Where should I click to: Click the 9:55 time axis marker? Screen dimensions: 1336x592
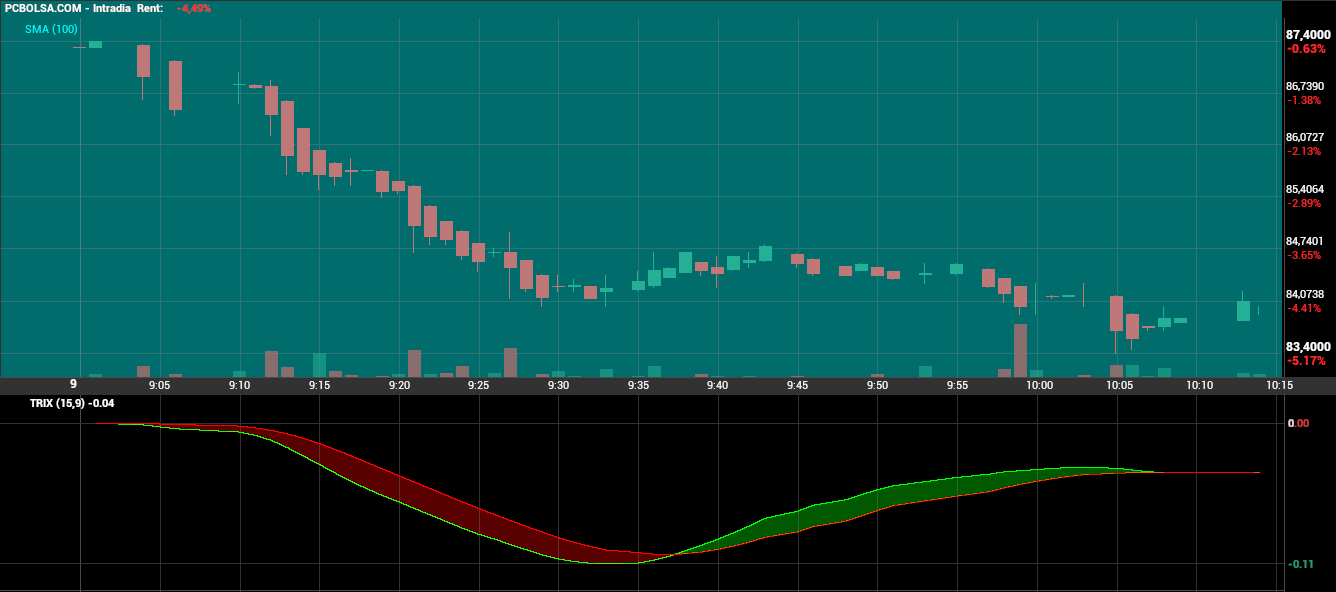[957, 385]
